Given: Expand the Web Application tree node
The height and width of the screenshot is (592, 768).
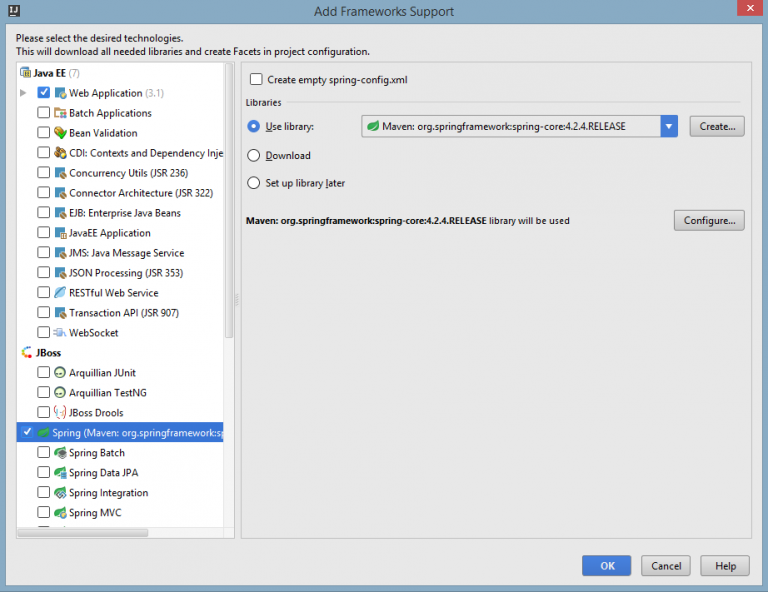Looking at the screenshot, I should (x=23, y=93).
